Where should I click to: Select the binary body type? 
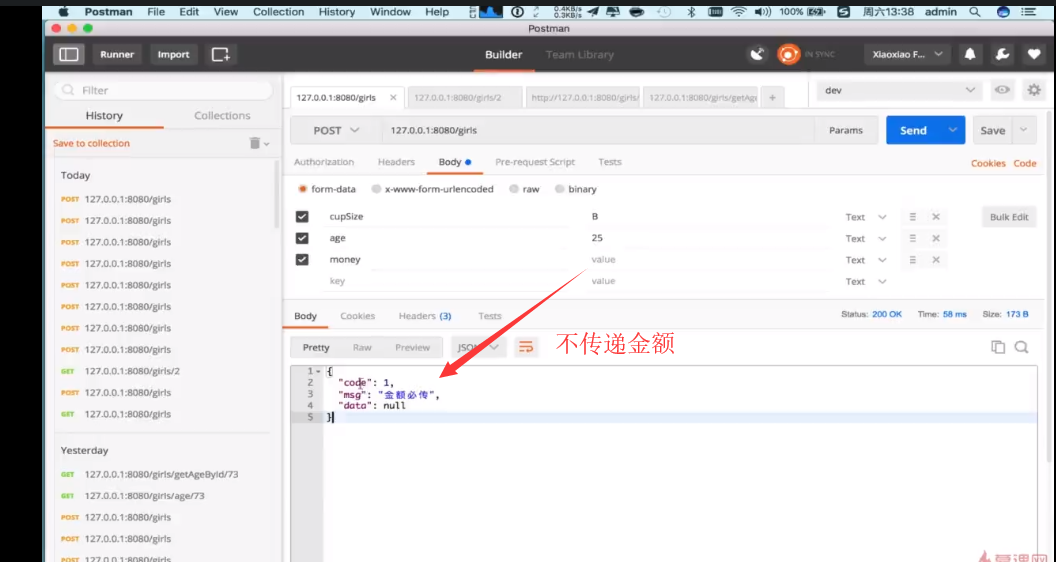559,189
